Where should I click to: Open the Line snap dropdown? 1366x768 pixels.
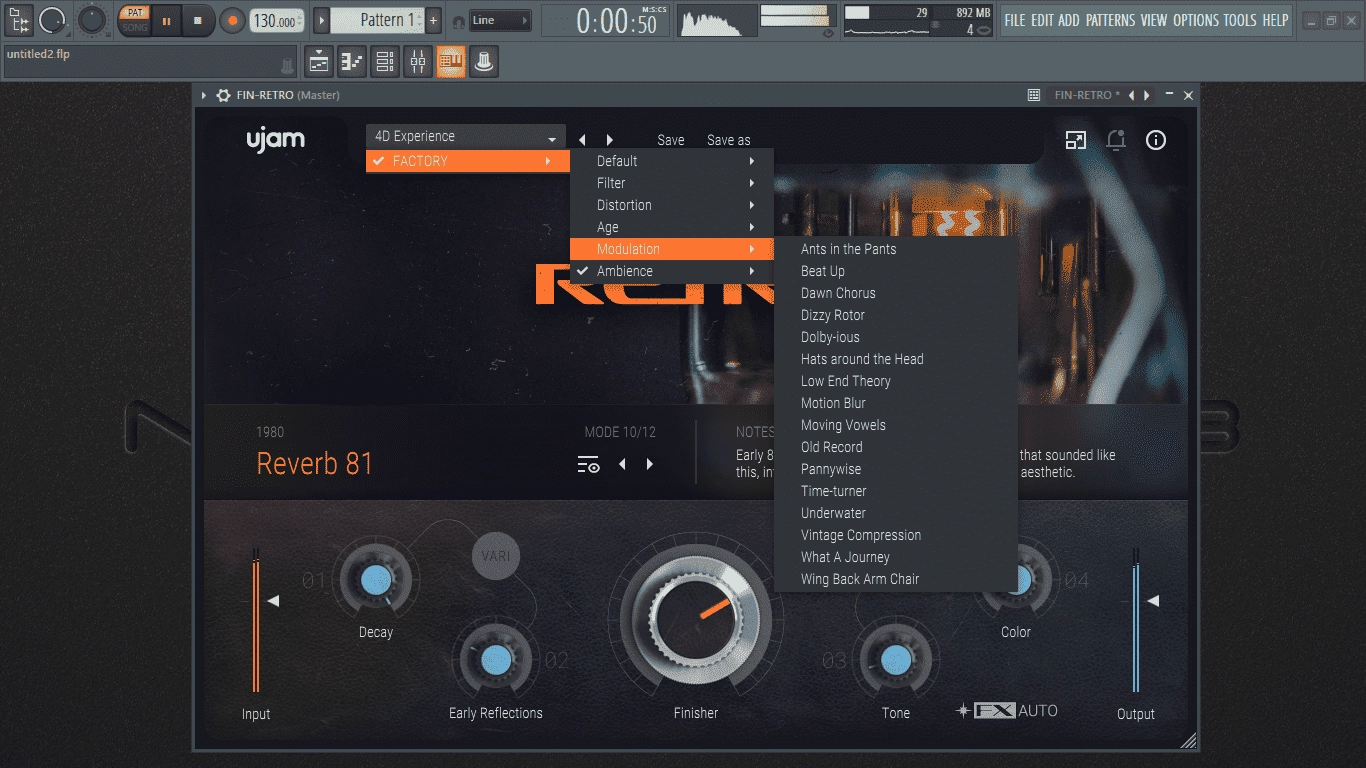pos(500,20)
